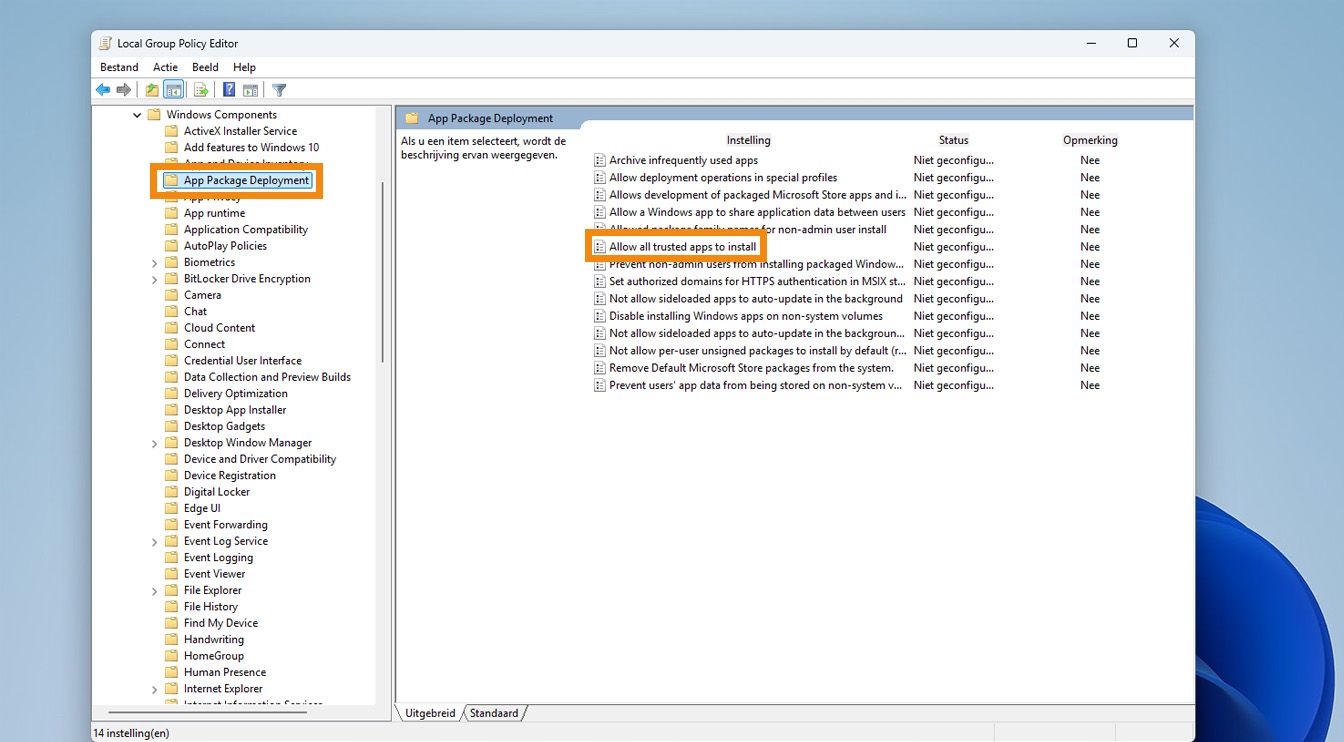Select the HomeGroup folder
This screenshot has width=1344, height=742.
coord(213,656)
